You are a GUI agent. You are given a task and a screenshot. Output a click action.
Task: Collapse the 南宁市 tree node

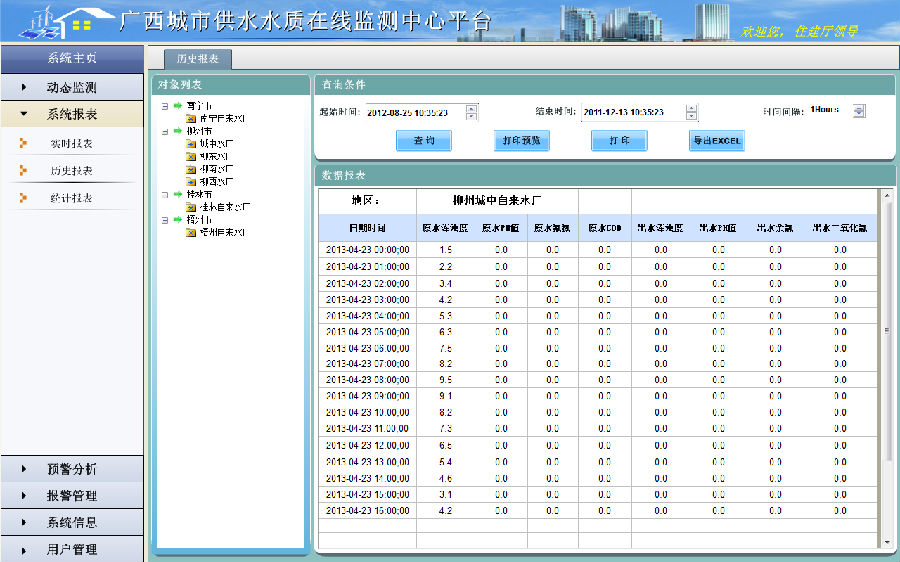click(165, 105)
